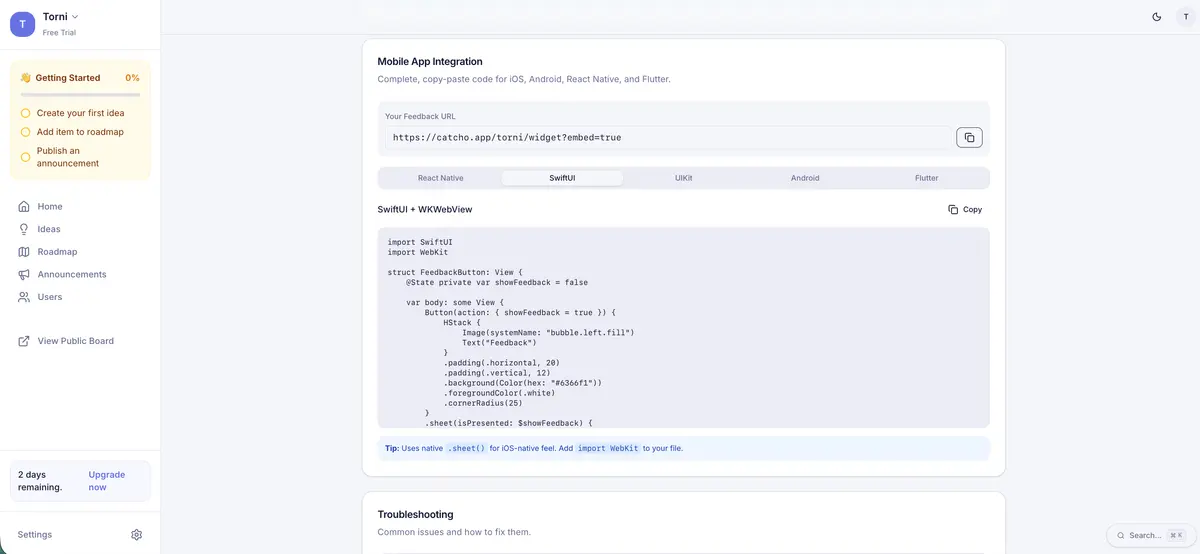The width and height of the screenshot is (1200, 554).
Task: Click 'Create your first idea' text
Action: 80,113
